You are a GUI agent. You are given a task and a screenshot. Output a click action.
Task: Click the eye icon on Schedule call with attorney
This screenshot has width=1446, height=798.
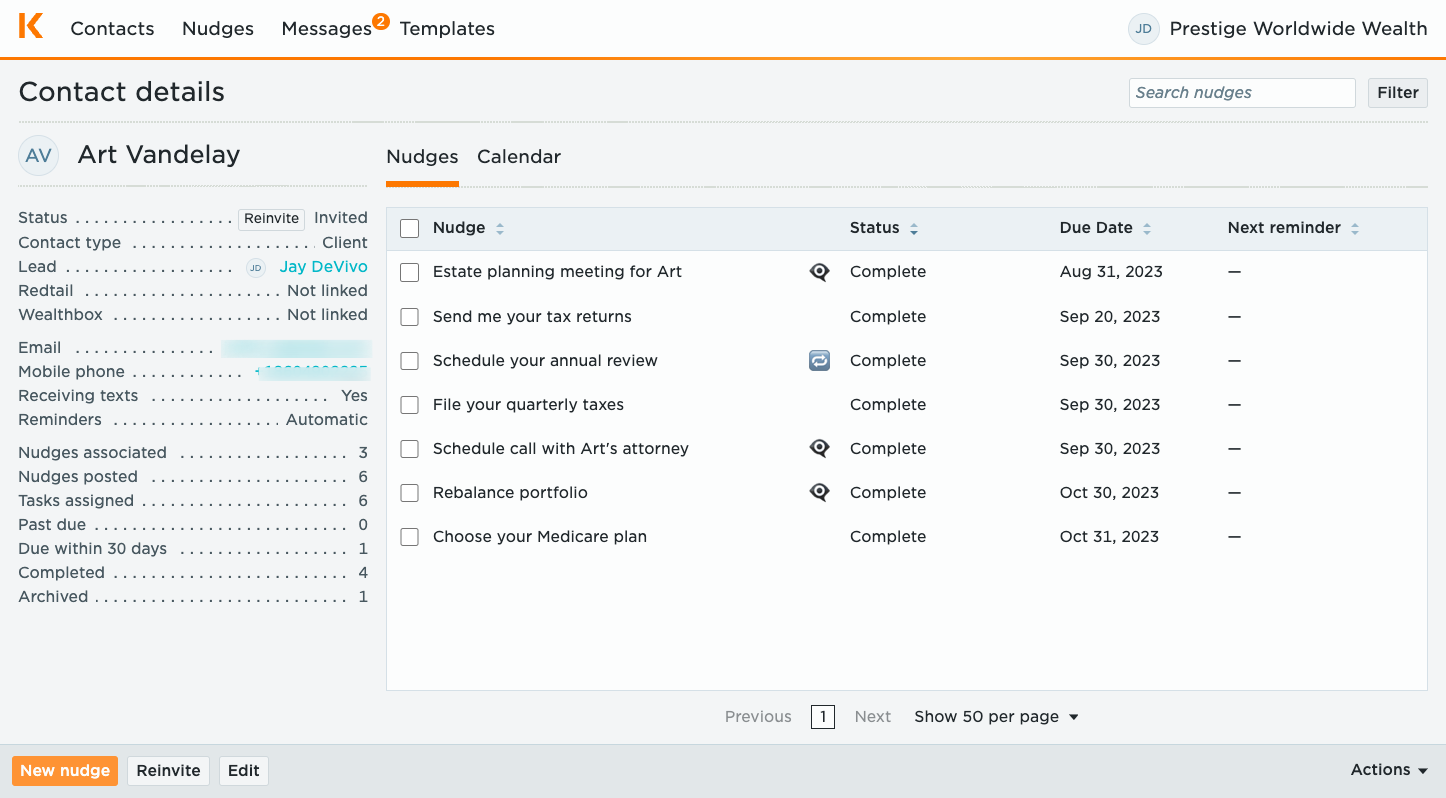[x=819, y=449]
